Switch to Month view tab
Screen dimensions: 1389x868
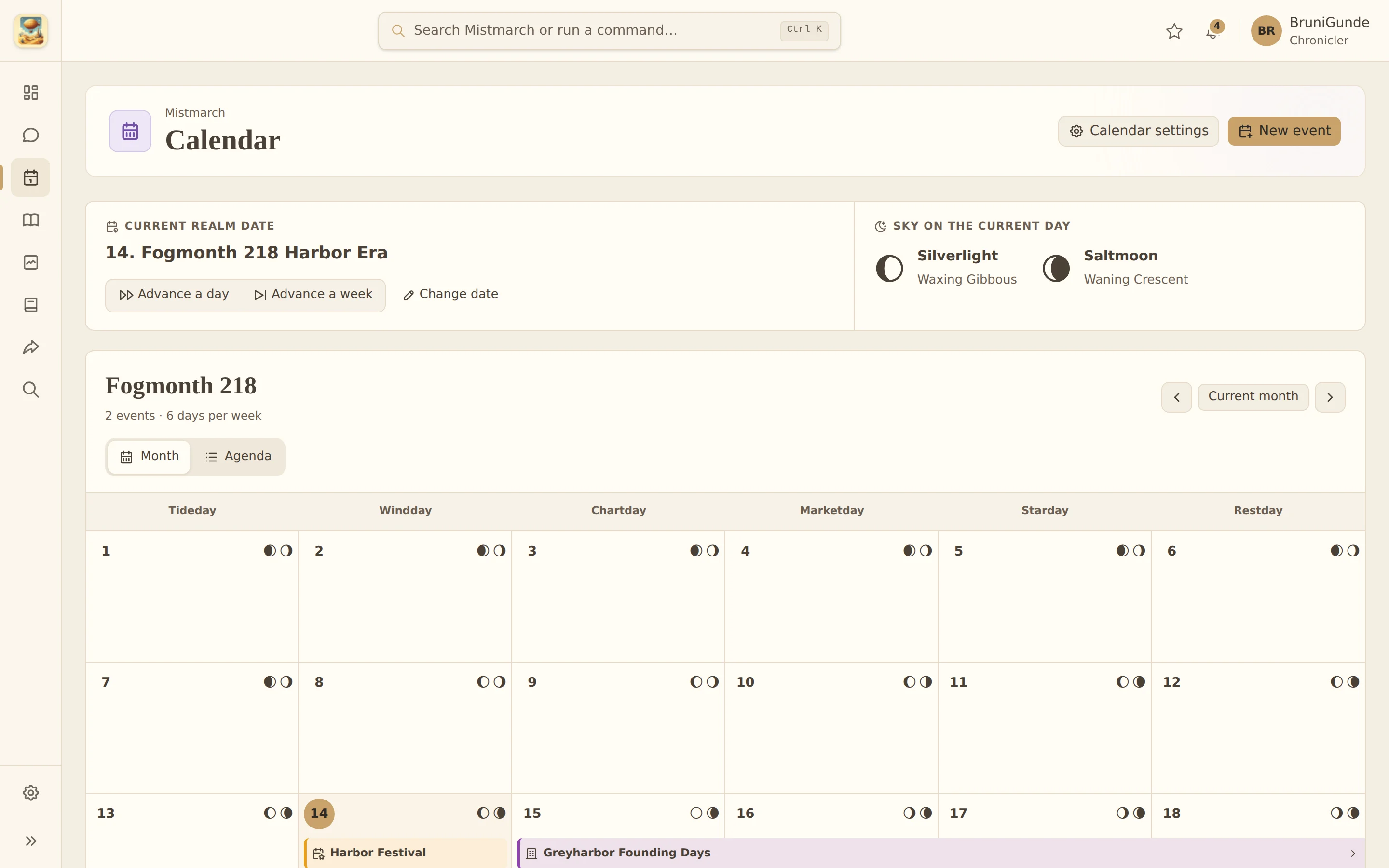[149, 456]
